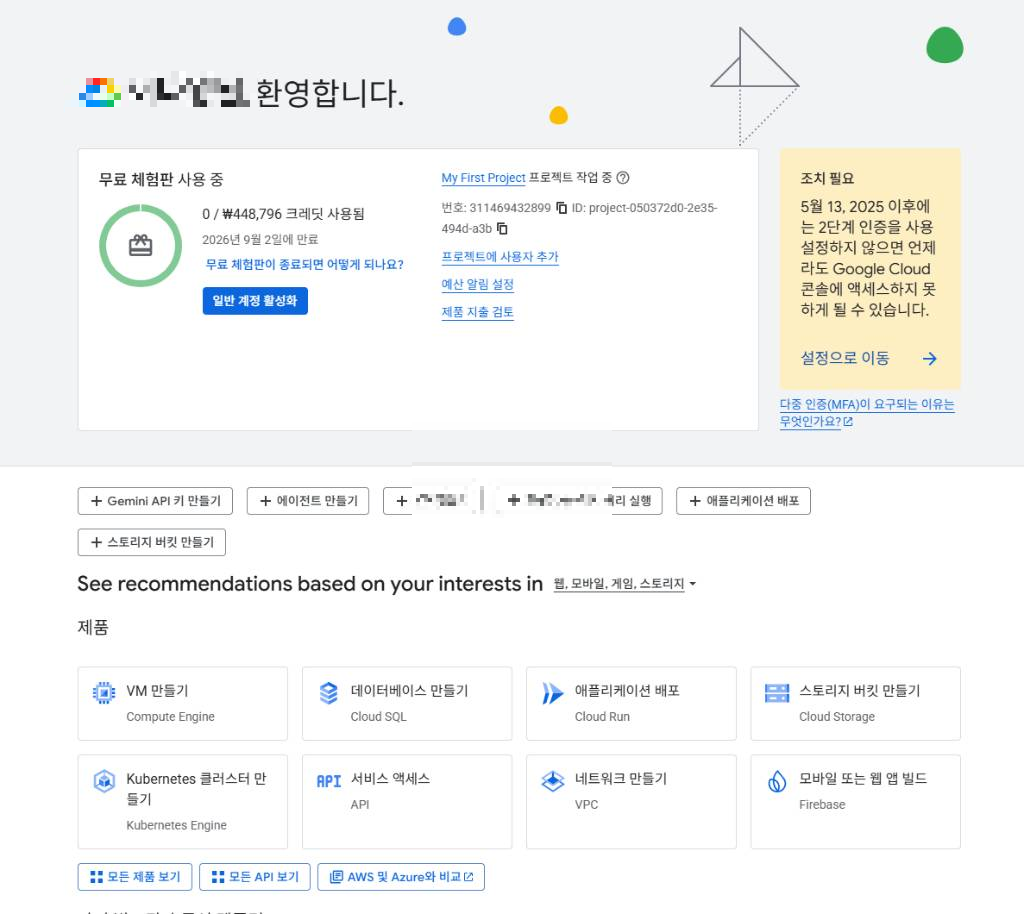1024x914 pixels.
Task: Copy the project ID ending 494d-a3b
Action: (x=502, y=228)
